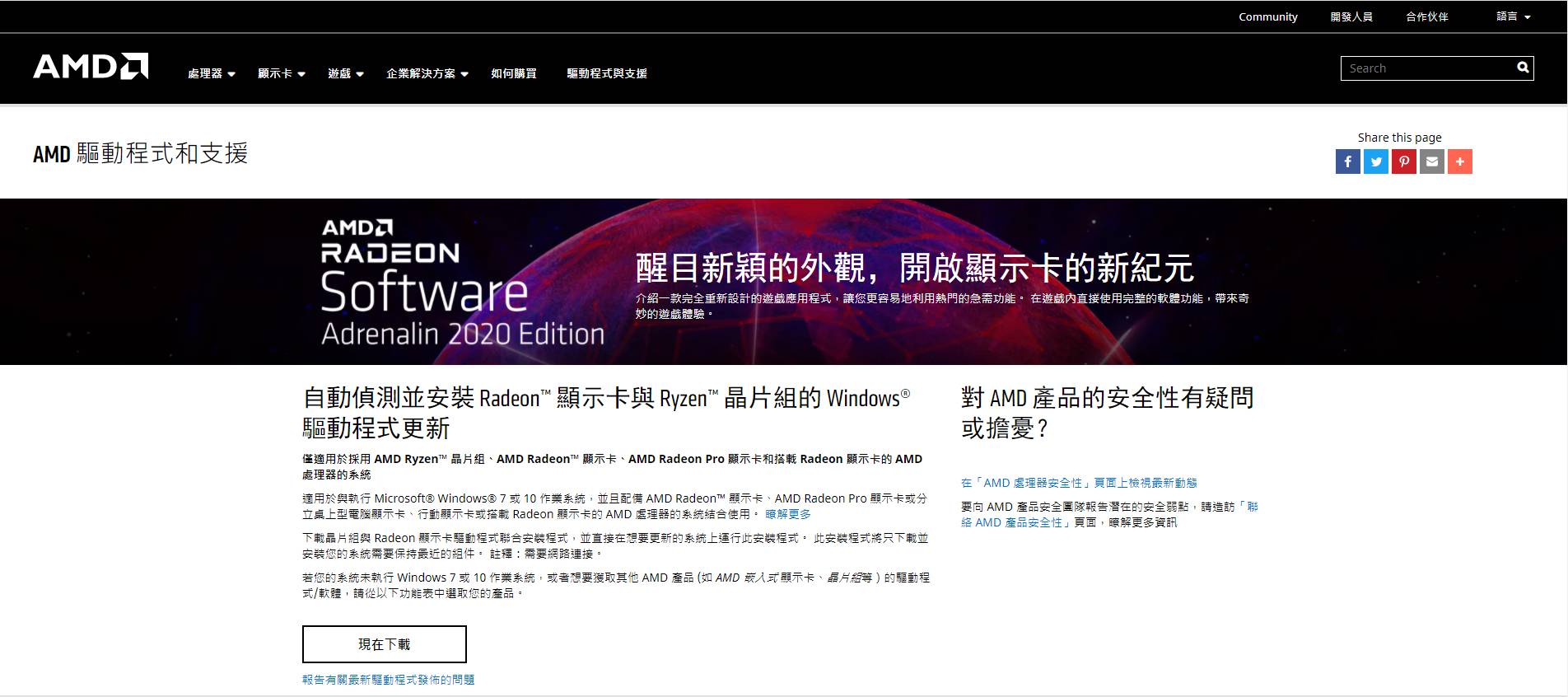Image resolution: width=1568 pixels, height=697 pixels.
Task: Open more sharing options plus icon
Action: [x=1459, y=161]
